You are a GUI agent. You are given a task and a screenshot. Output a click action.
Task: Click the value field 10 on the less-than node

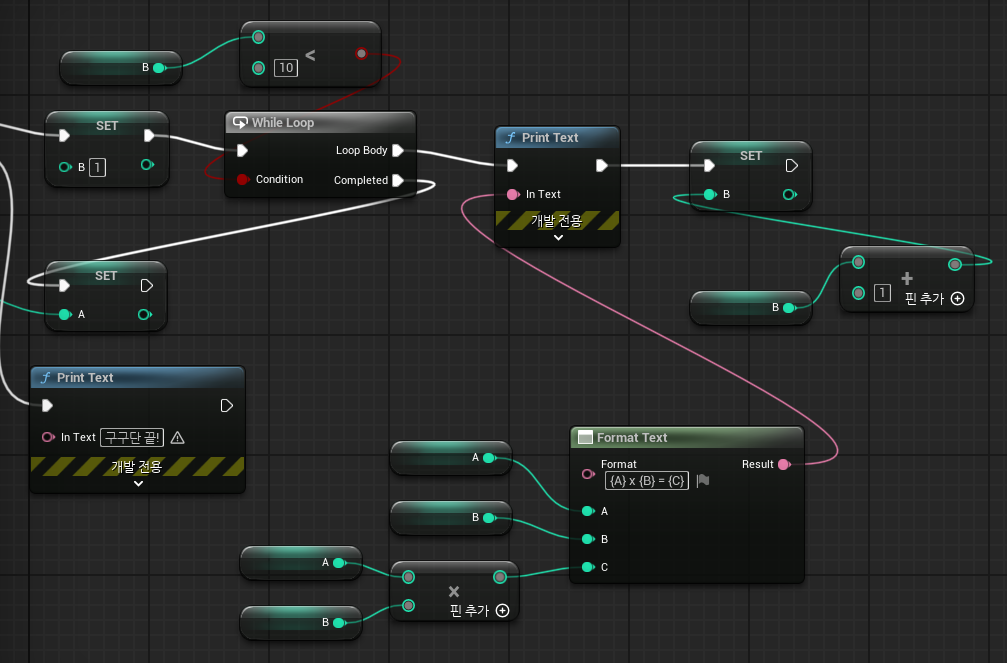[x=286, y=68]
